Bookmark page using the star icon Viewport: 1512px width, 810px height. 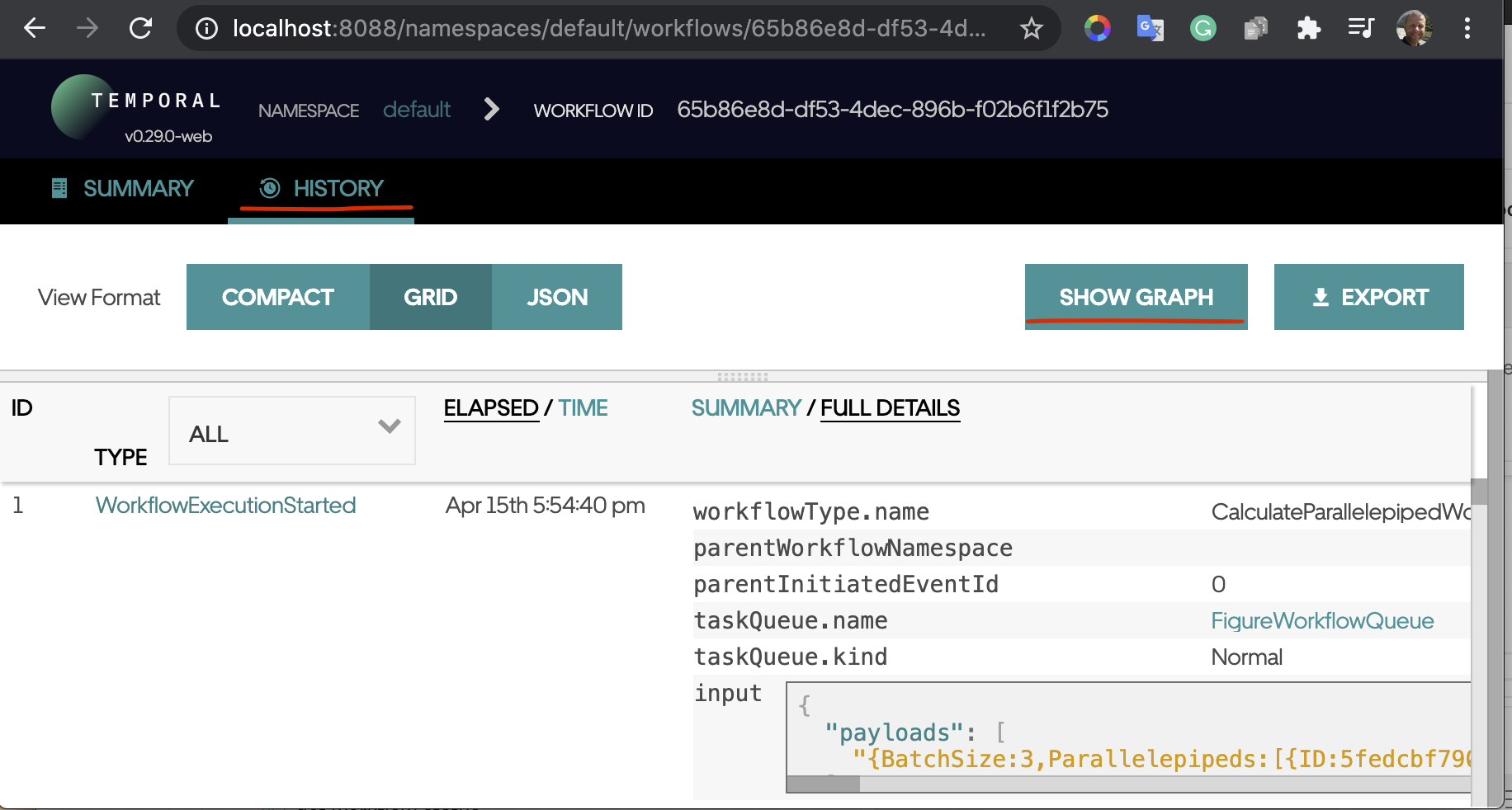pyautogui.click(x=1031, y=29)
